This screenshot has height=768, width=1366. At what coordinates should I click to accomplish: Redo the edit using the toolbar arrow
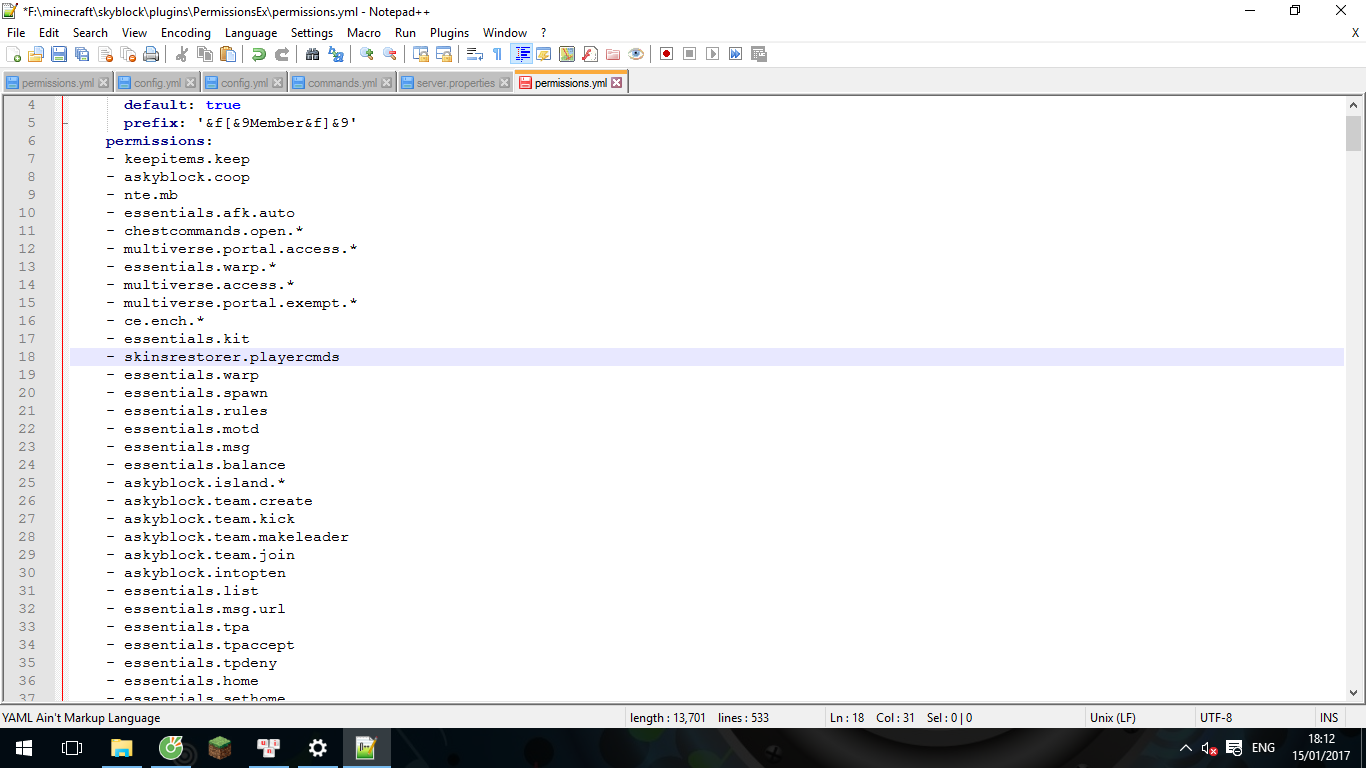tap(282, 54)
